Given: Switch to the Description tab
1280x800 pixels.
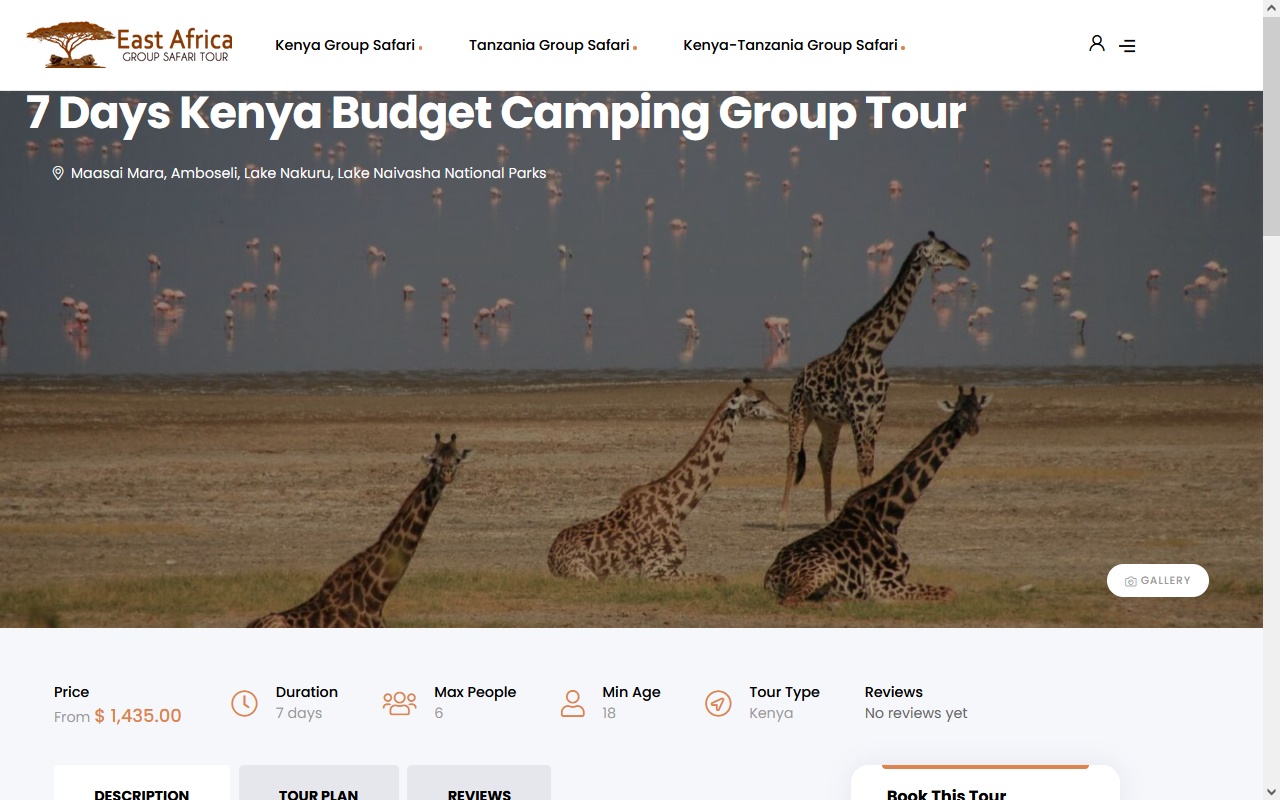Looking at the screenshot, I should pos(142,783).
